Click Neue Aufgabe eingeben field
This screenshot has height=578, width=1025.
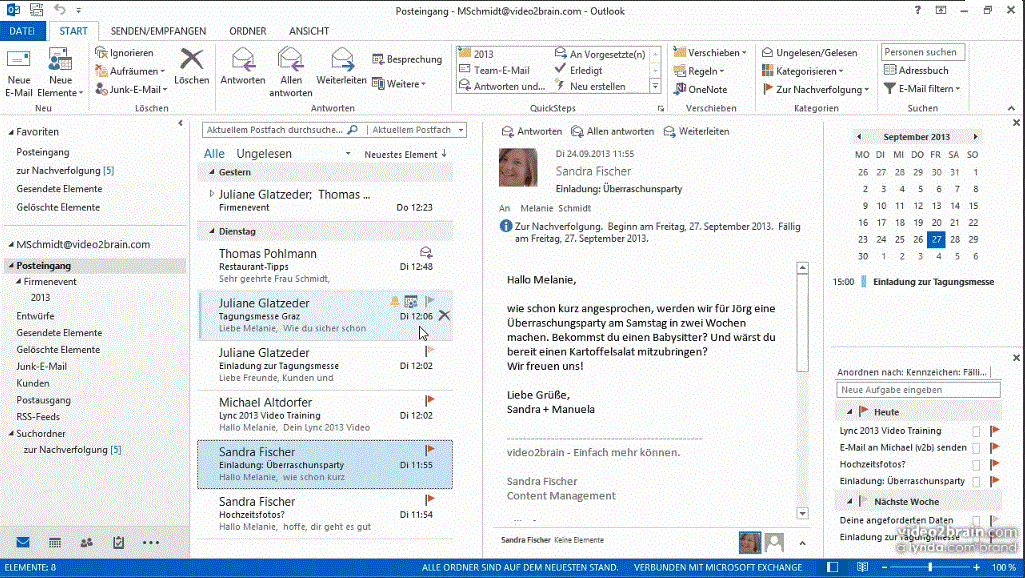click(x=918, y=390)
